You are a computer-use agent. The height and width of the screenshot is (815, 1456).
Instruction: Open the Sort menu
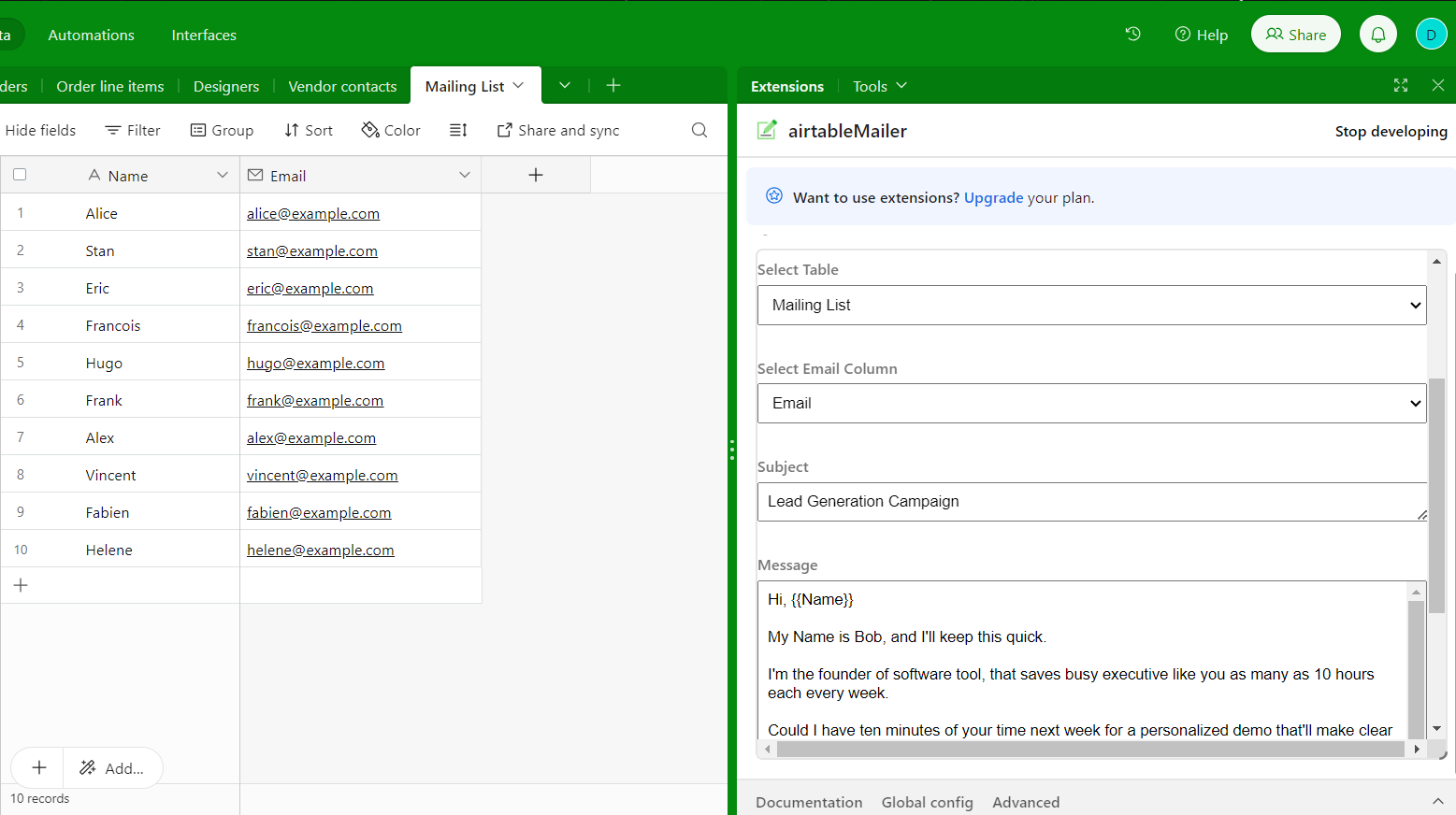click(x=309, y=130)
